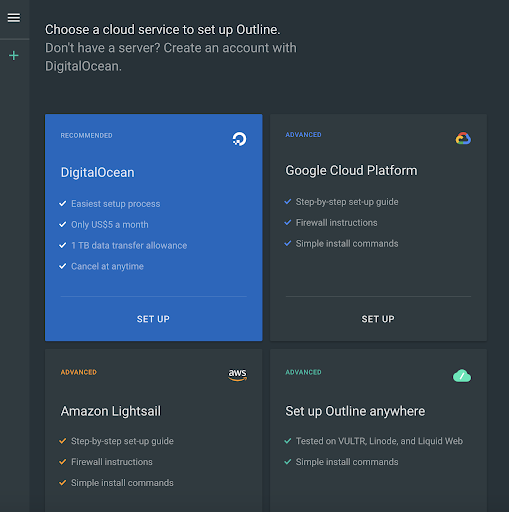Click 'Choose a cloud service' heading

coord(163,30)
